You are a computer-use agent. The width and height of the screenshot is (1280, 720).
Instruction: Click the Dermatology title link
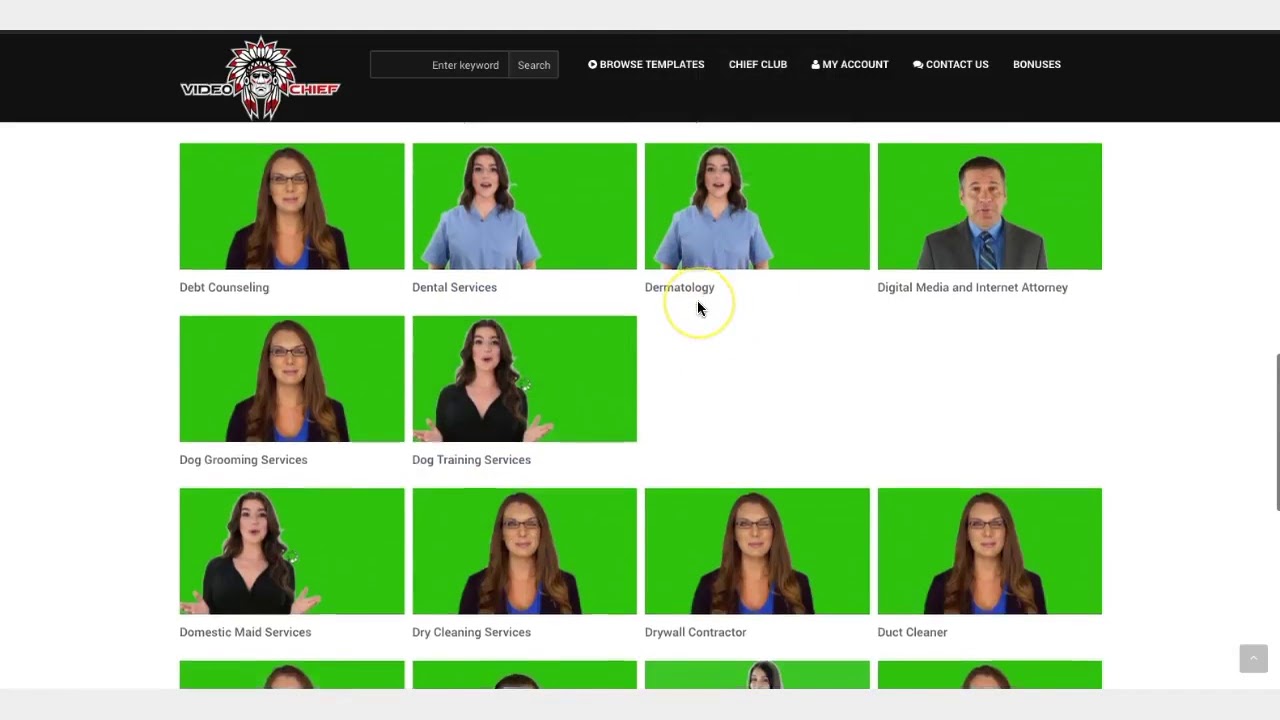tap(679, 287)
